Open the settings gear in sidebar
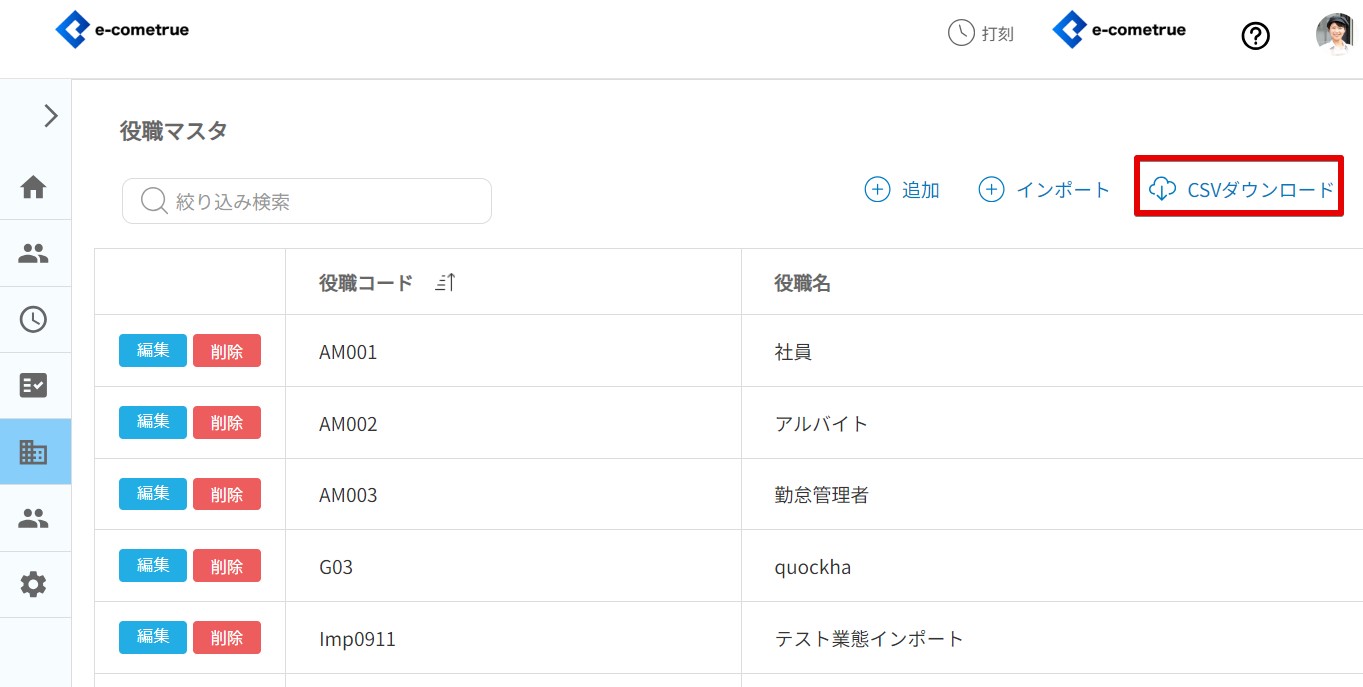This screenshot has width=1363, height=687. pyautogui.click(x=34, y=584)
